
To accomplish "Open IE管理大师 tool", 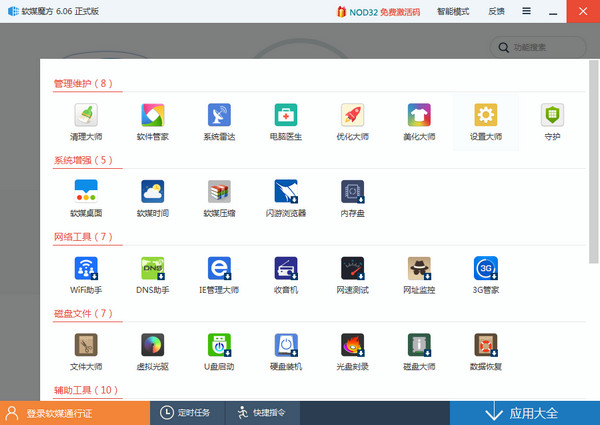I will click(219, 275).
